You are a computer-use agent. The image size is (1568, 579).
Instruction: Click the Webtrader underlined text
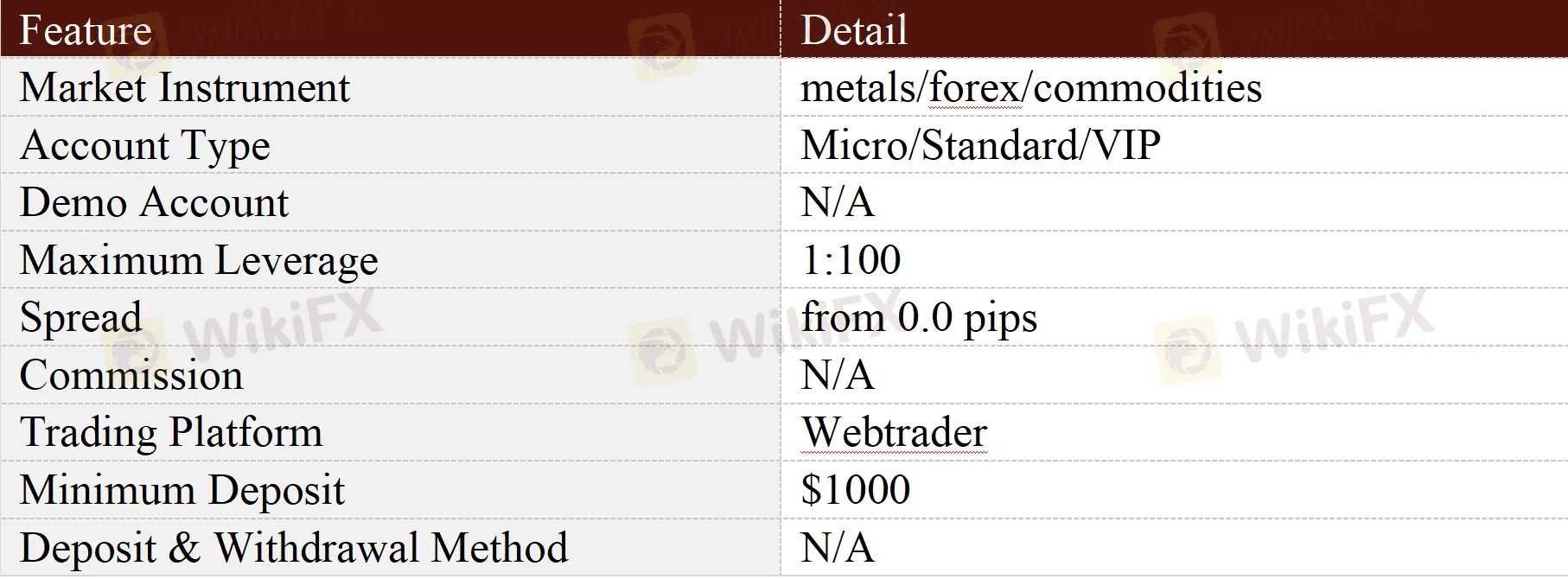(x=894, y=432)
